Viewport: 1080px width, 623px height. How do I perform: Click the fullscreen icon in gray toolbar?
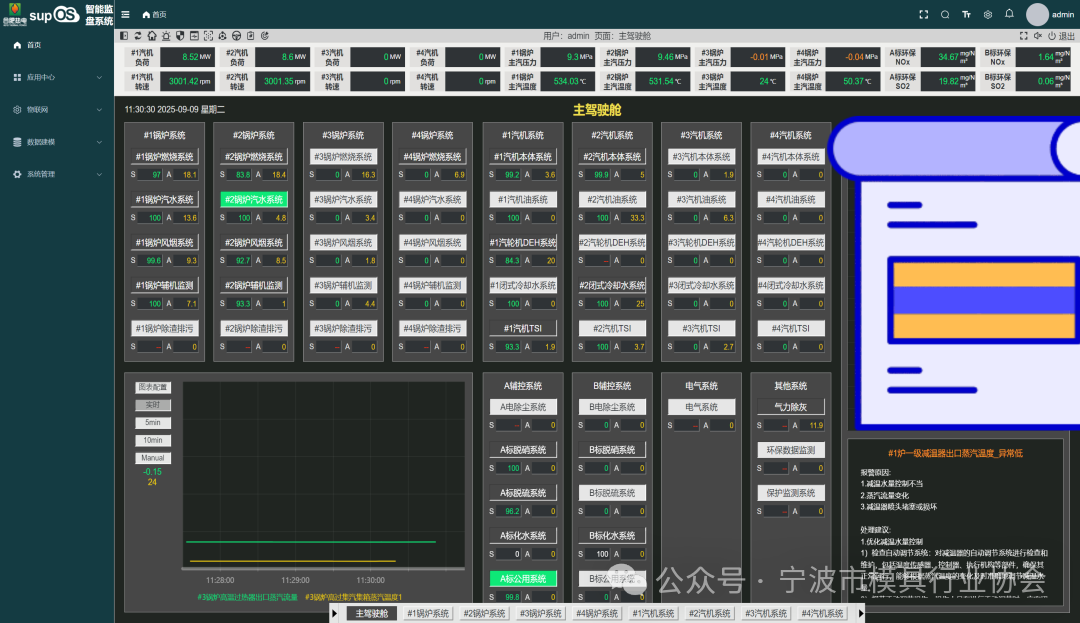(1024, 36)
